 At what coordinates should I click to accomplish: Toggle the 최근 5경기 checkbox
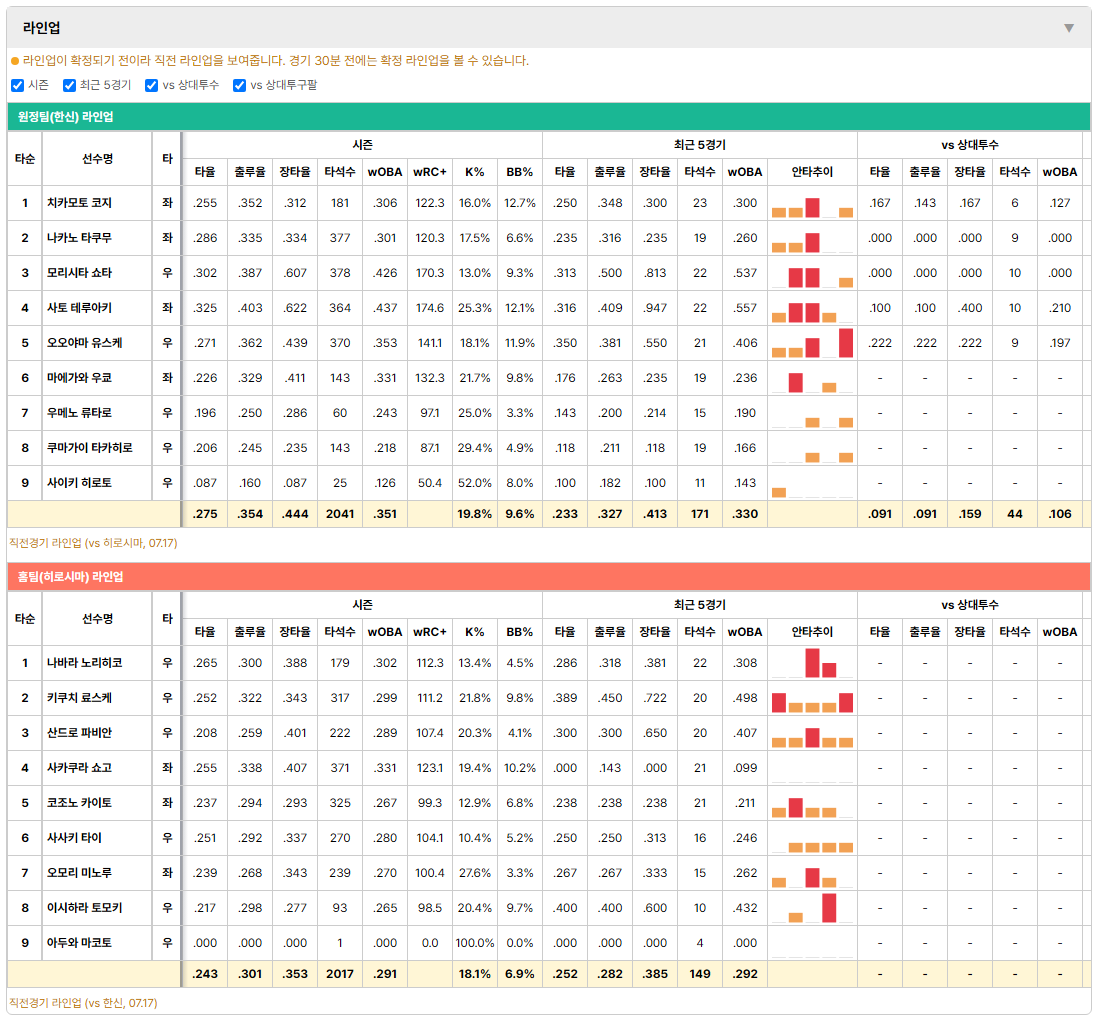pos(69,85)
